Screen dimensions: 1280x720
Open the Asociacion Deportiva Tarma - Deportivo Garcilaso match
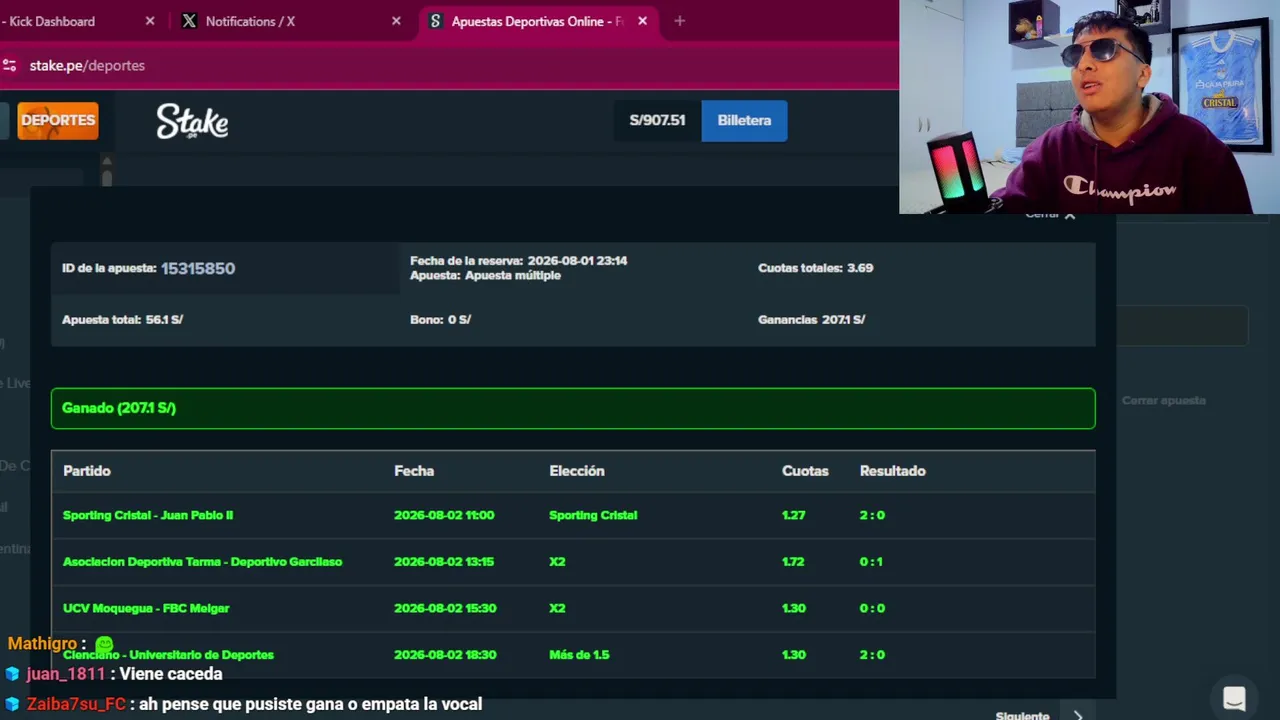tap(202, 562)
